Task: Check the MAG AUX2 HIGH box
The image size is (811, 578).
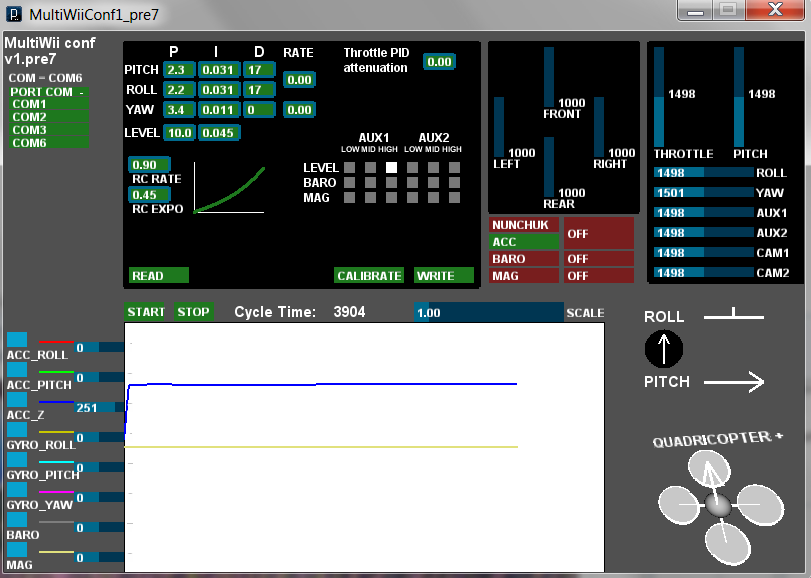Action: pyautogui.click(x=454, y=197)
